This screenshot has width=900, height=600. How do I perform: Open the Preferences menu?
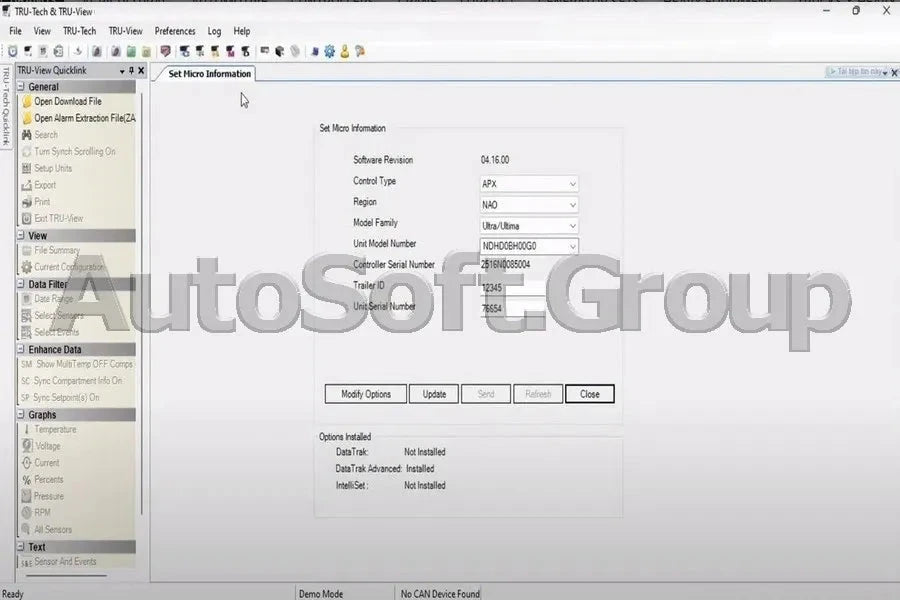tap(174, 31)
